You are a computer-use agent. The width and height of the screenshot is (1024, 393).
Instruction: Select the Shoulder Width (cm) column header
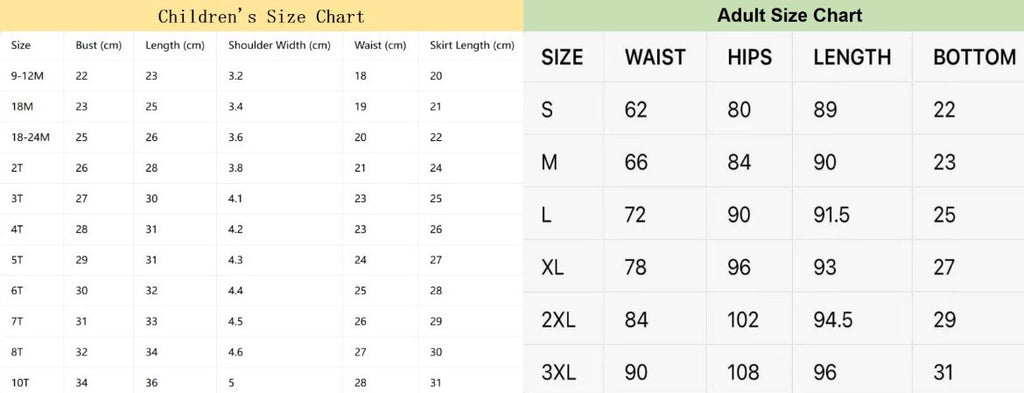click(x=279, y=46)
